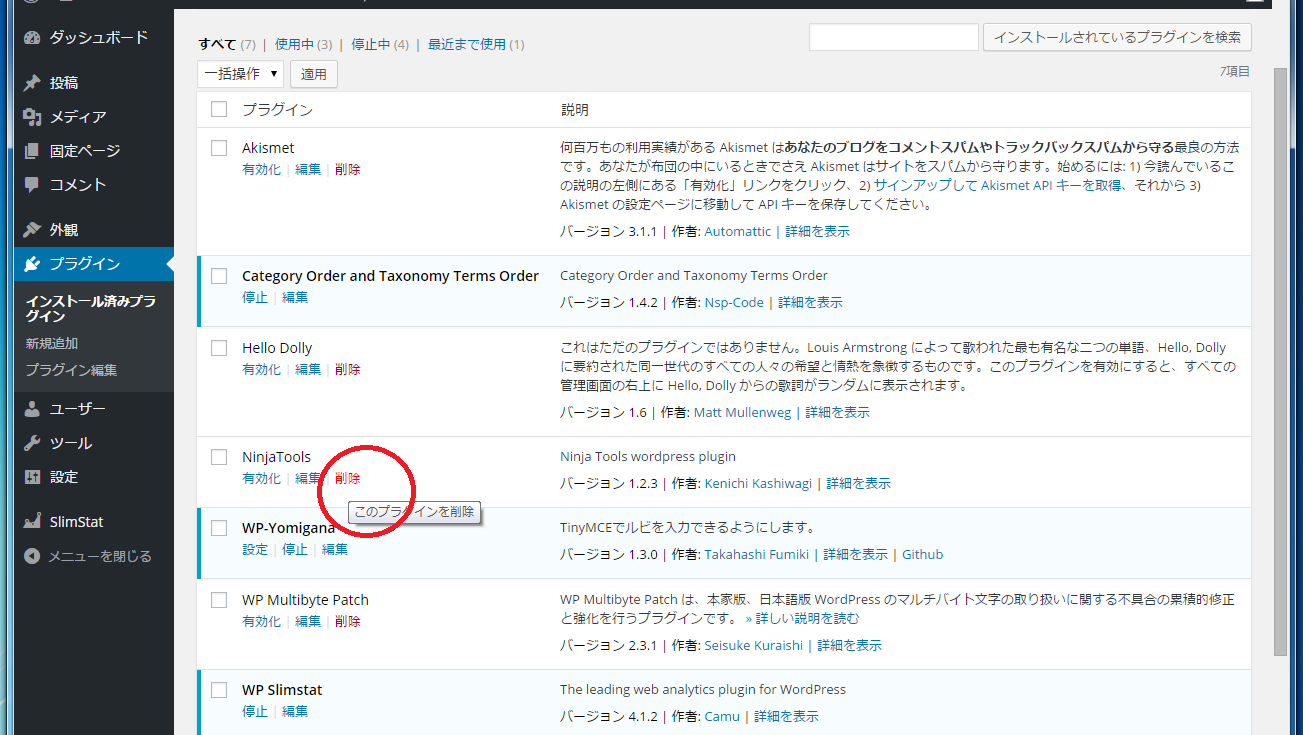Open ダッシュボード dashboard icon in sidebar
This screenshot has height=735, width=1303.
click(32, 38)
